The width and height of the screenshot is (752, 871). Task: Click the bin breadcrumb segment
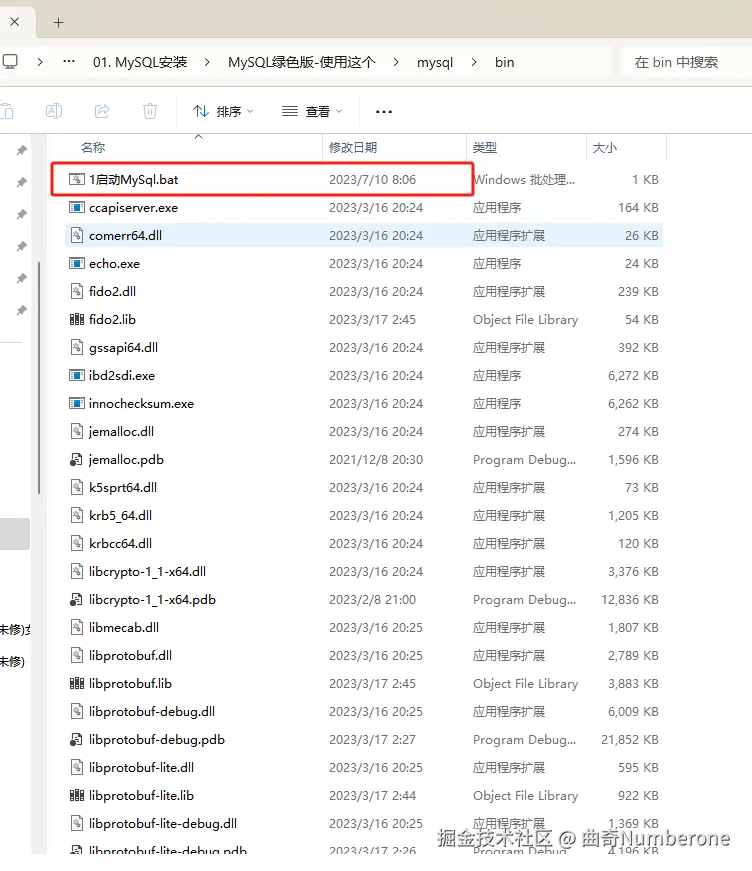(504, 62)
